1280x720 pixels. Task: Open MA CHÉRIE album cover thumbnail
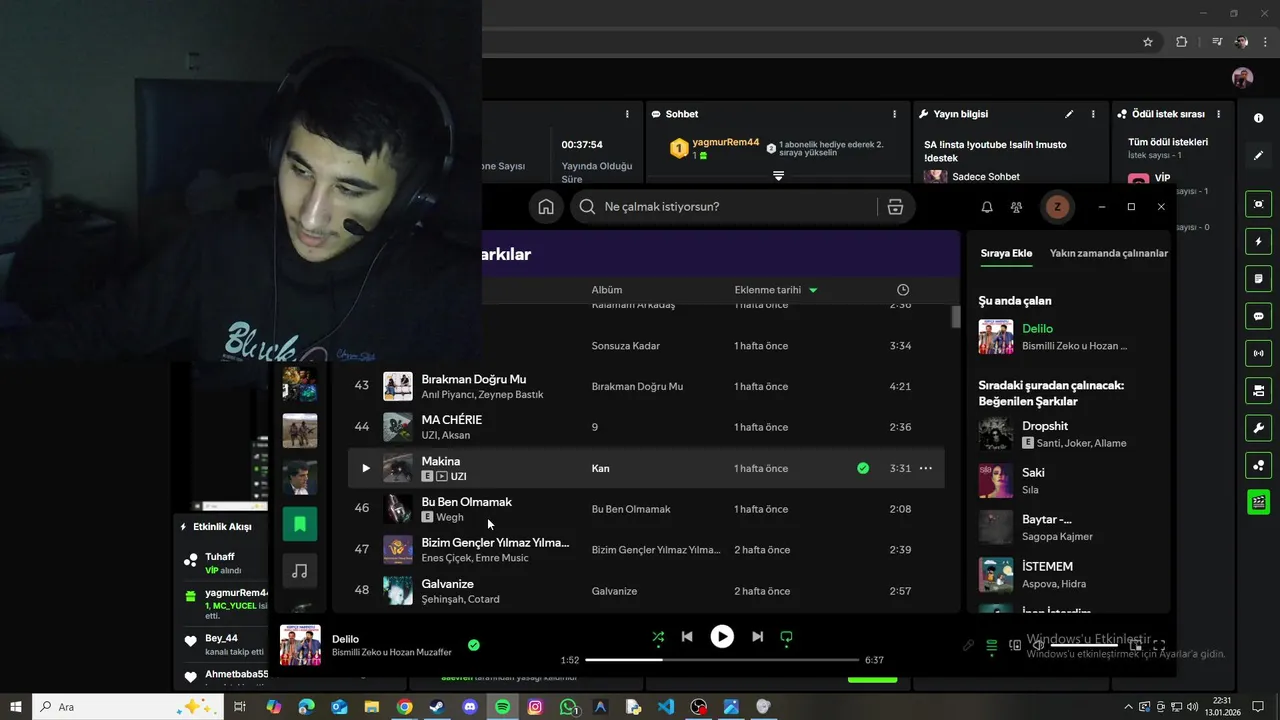[x=398, y=427]
